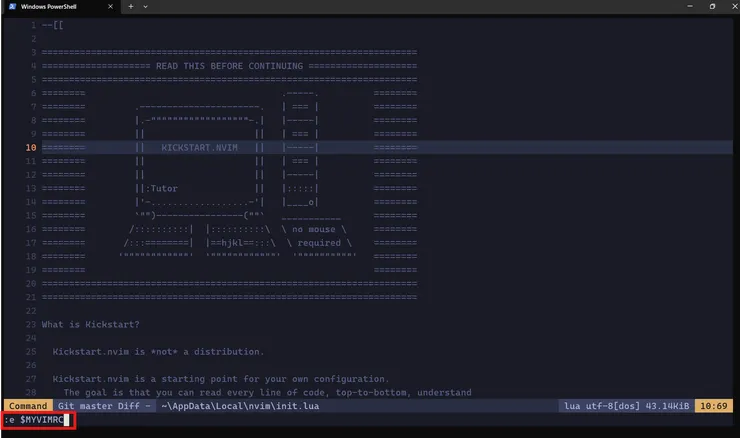This screenshot has height=438, width=740.
Task: Click the 'Command' mode indicator in statusline
Action: [x=28, y=406]
